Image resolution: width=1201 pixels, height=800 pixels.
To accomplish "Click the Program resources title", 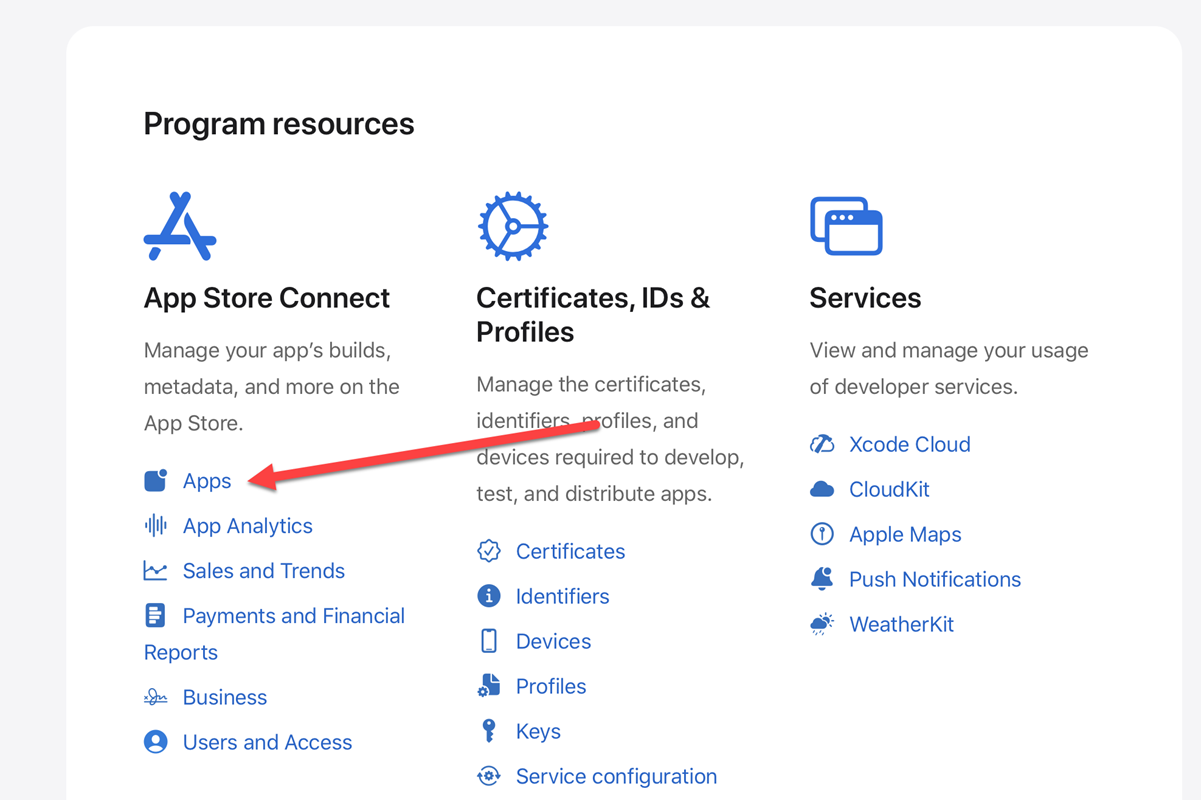I will (x=279, y=124).
